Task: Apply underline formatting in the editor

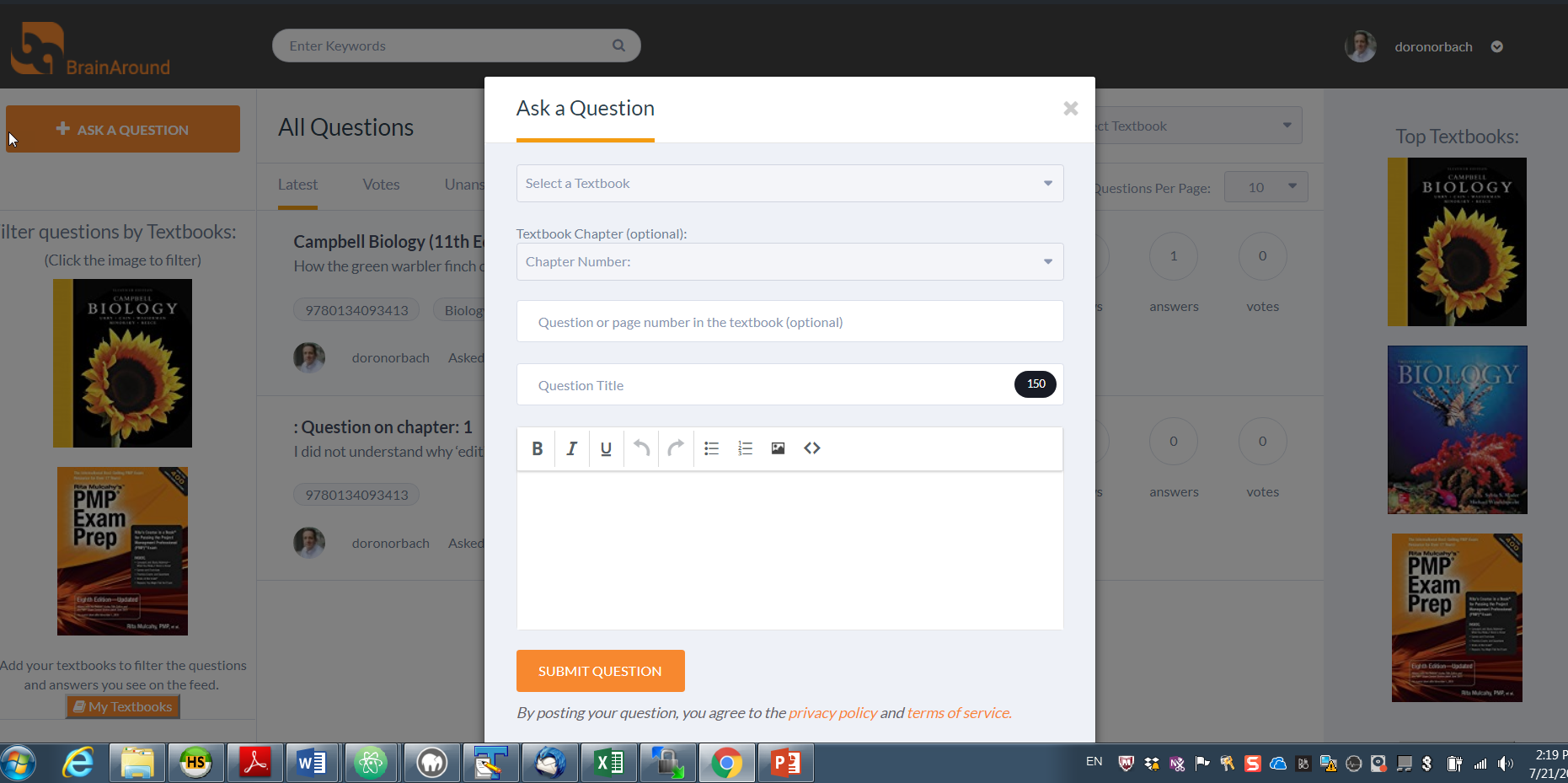Action: (x=606, y=448)
